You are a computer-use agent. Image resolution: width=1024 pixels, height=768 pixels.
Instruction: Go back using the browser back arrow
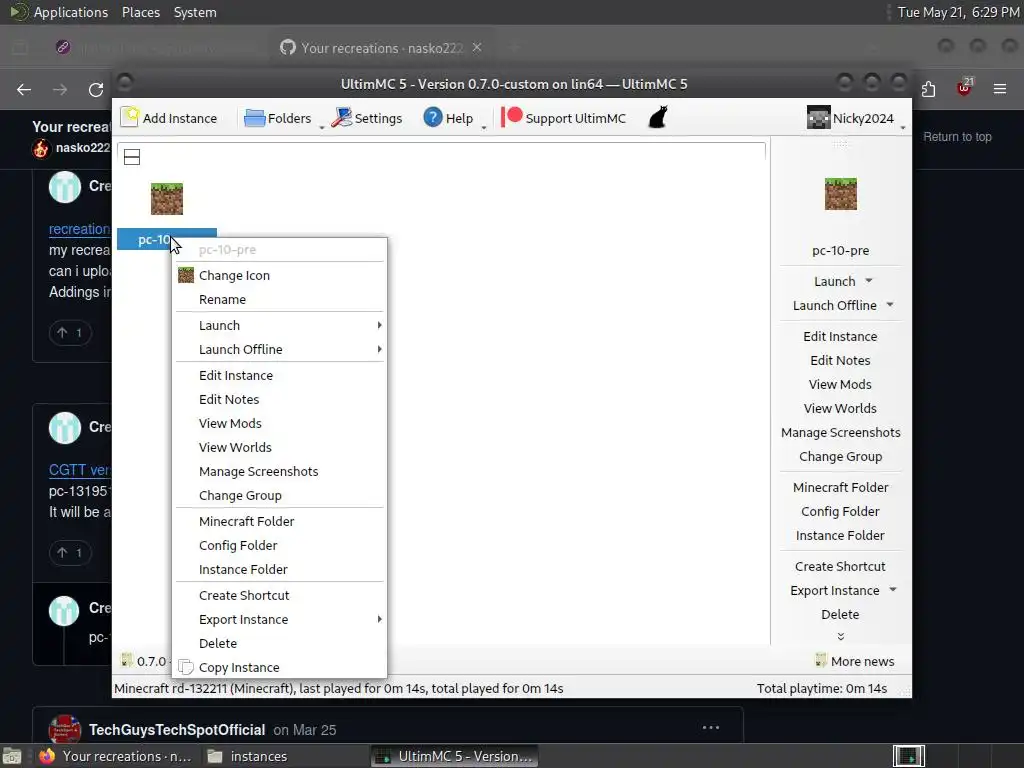click(24, 89)
